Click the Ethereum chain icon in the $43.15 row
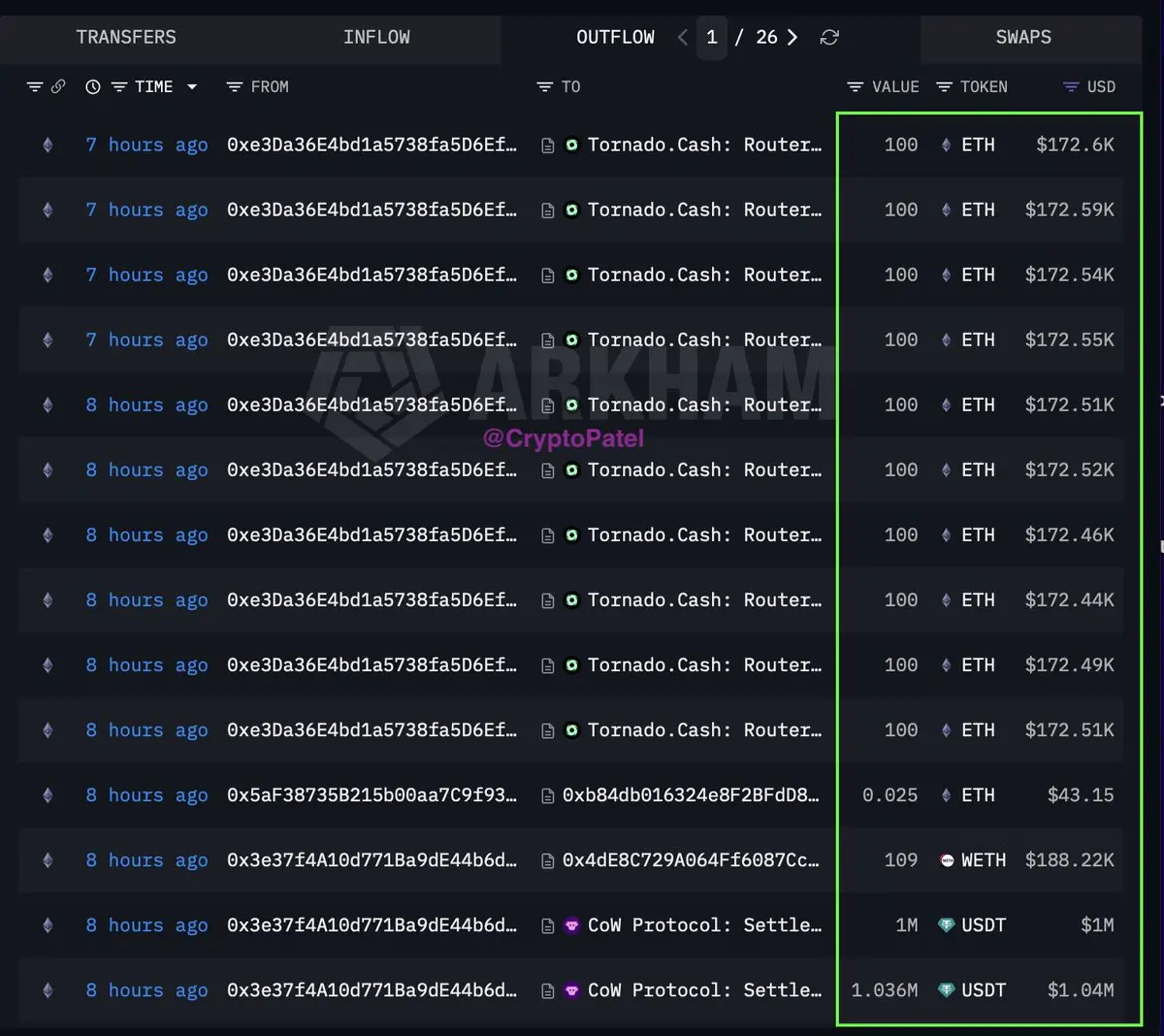Viewport: 1164px width, 1036px height. pyautogui.click(x=48, y=795)
